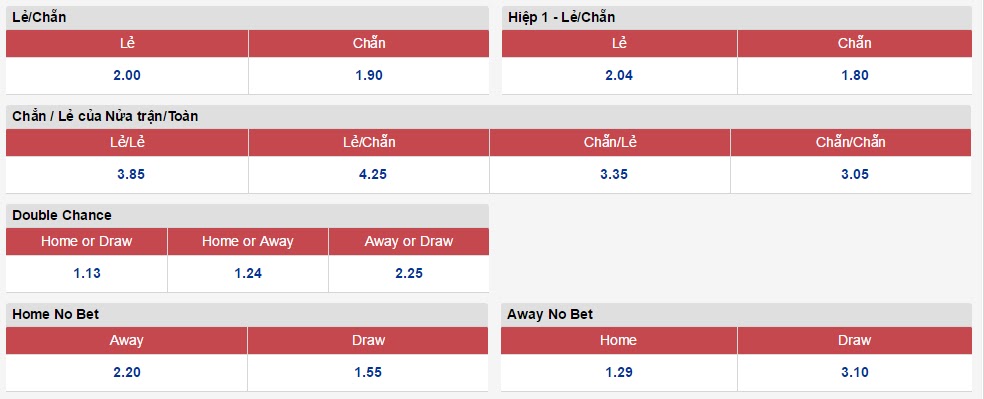Collapse the Away No Bet header
Image resolution: width=984 pixels, height=399 pixels.
(736, 314)
